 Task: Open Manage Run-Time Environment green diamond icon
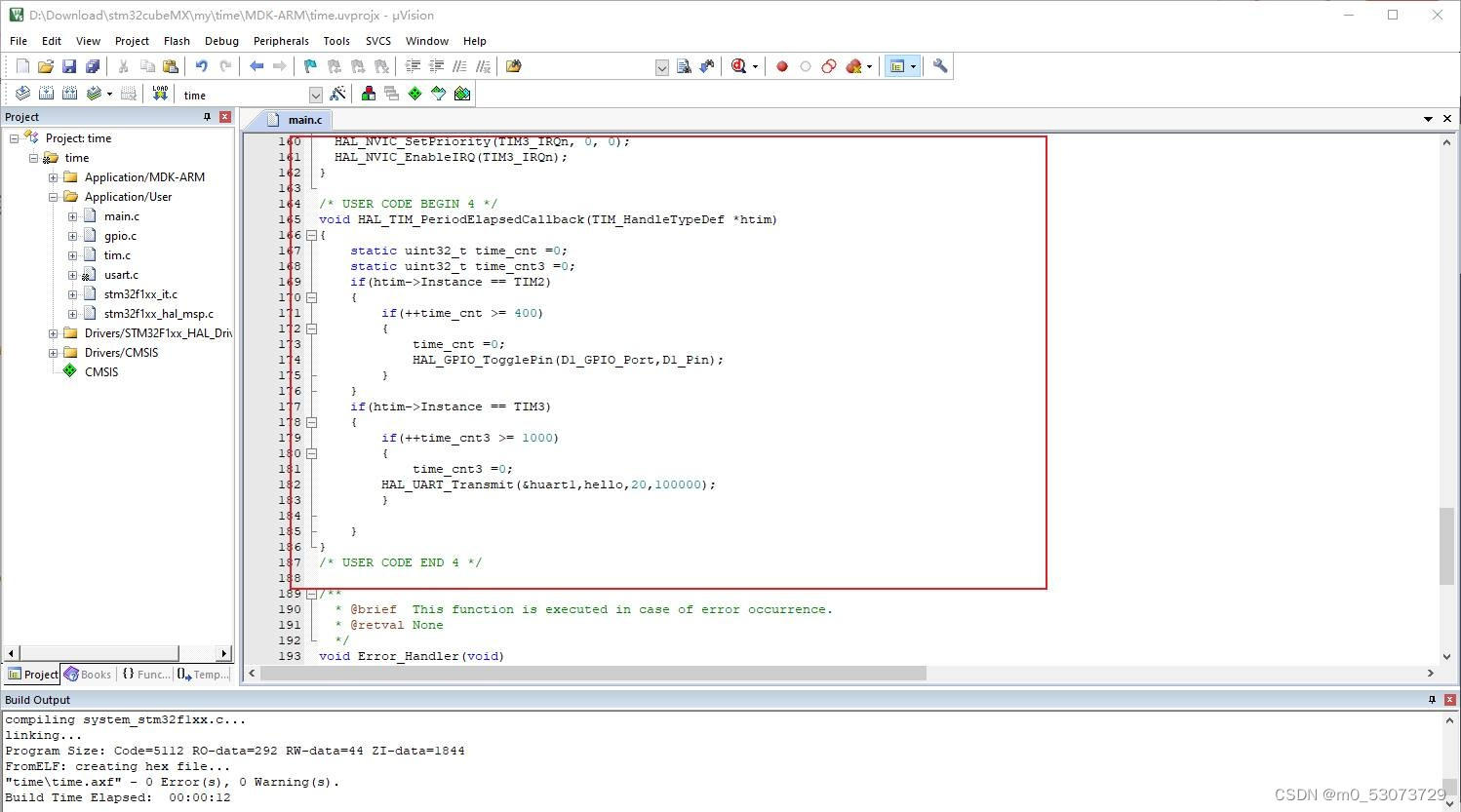(415, 94)
